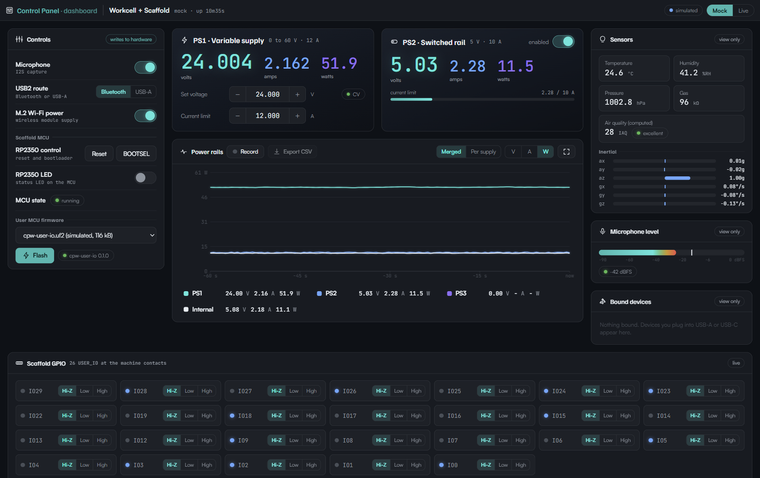Set IO9 to Low
Viewport: 760px width, 478px height.
click(294, 440)
